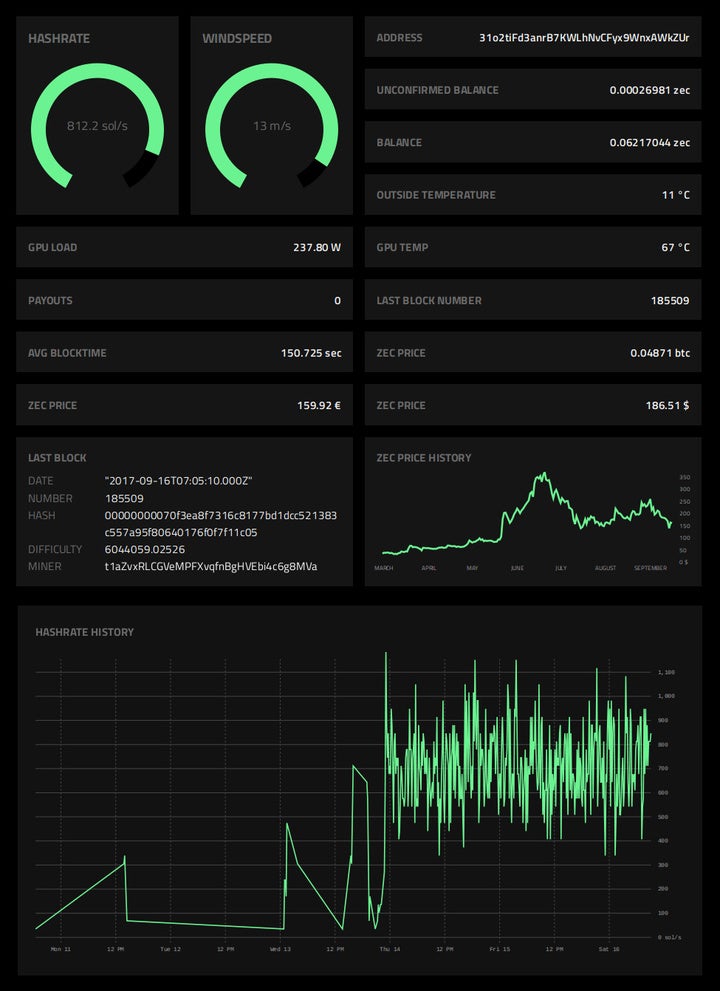This screenshot has width=720, height=991.
Task: Click the Hashrate History panel title
Action: pyautogui.click(x=85, y=632)
